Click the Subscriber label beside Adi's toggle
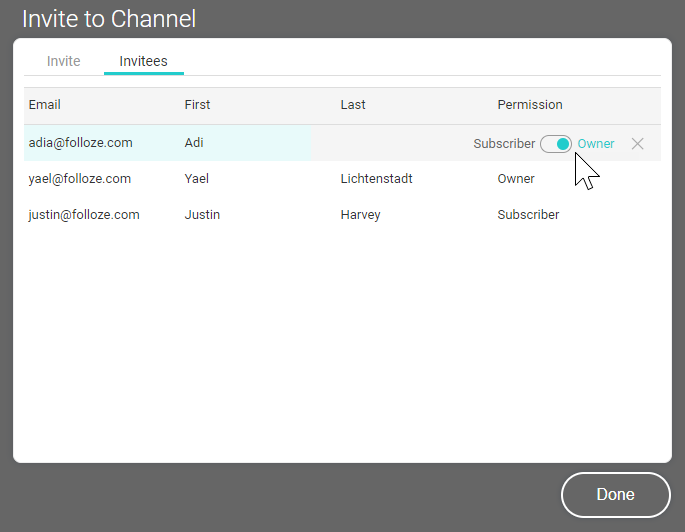The height and width of the screenshot is (532, 685). click(x=504, y=144)
